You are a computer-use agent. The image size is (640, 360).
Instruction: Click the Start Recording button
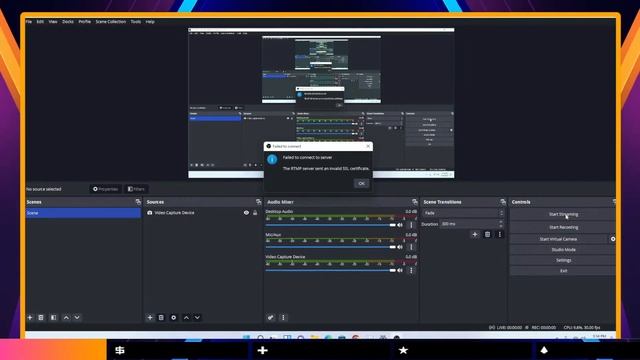coord(563,227)
